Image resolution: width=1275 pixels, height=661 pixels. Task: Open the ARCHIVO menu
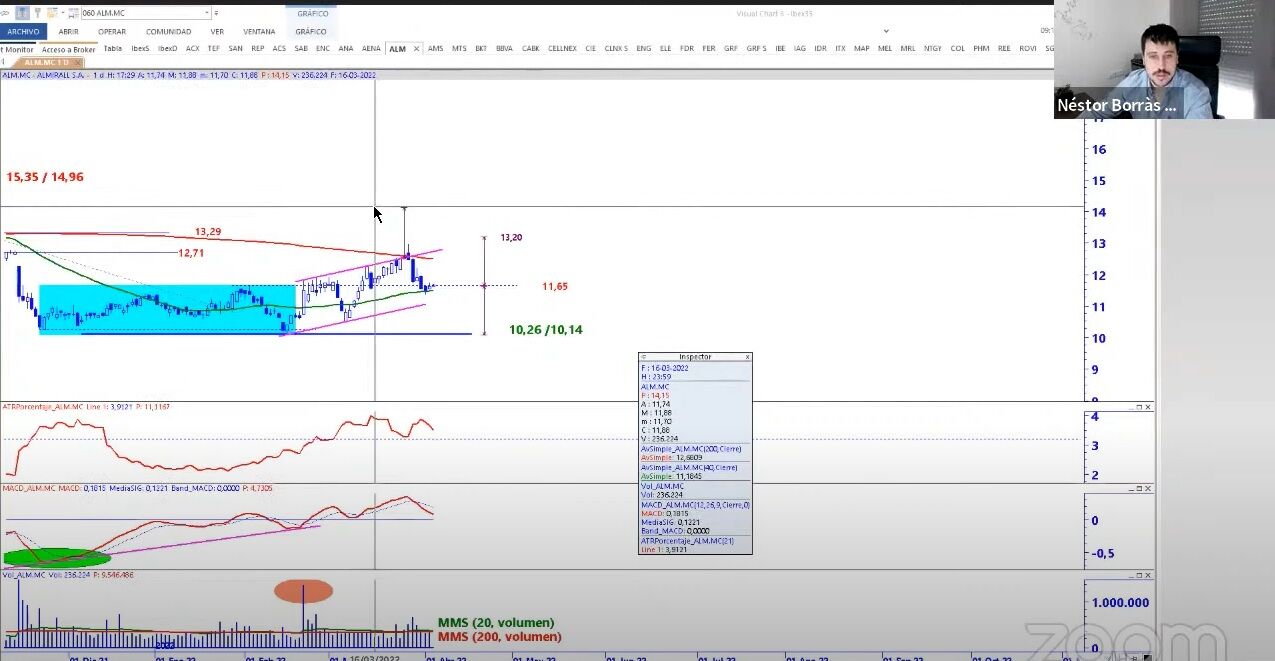click(23, 31)
